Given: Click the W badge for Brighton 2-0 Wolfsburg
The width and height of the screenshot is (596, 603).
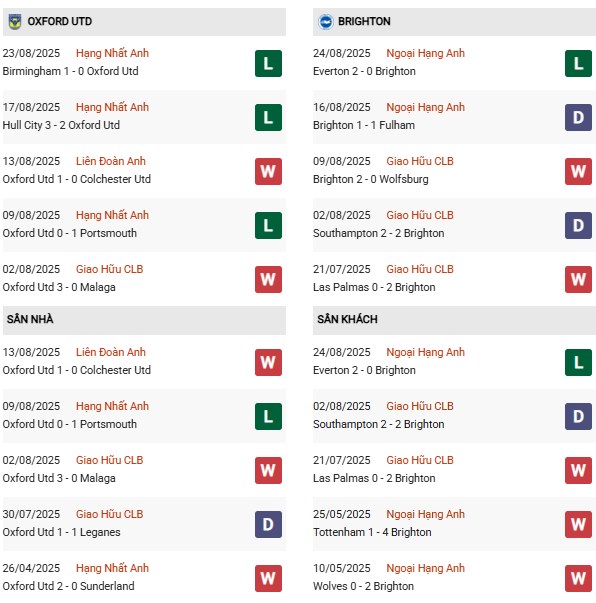Looking at the screenshot, I should [x=578, y=172].
